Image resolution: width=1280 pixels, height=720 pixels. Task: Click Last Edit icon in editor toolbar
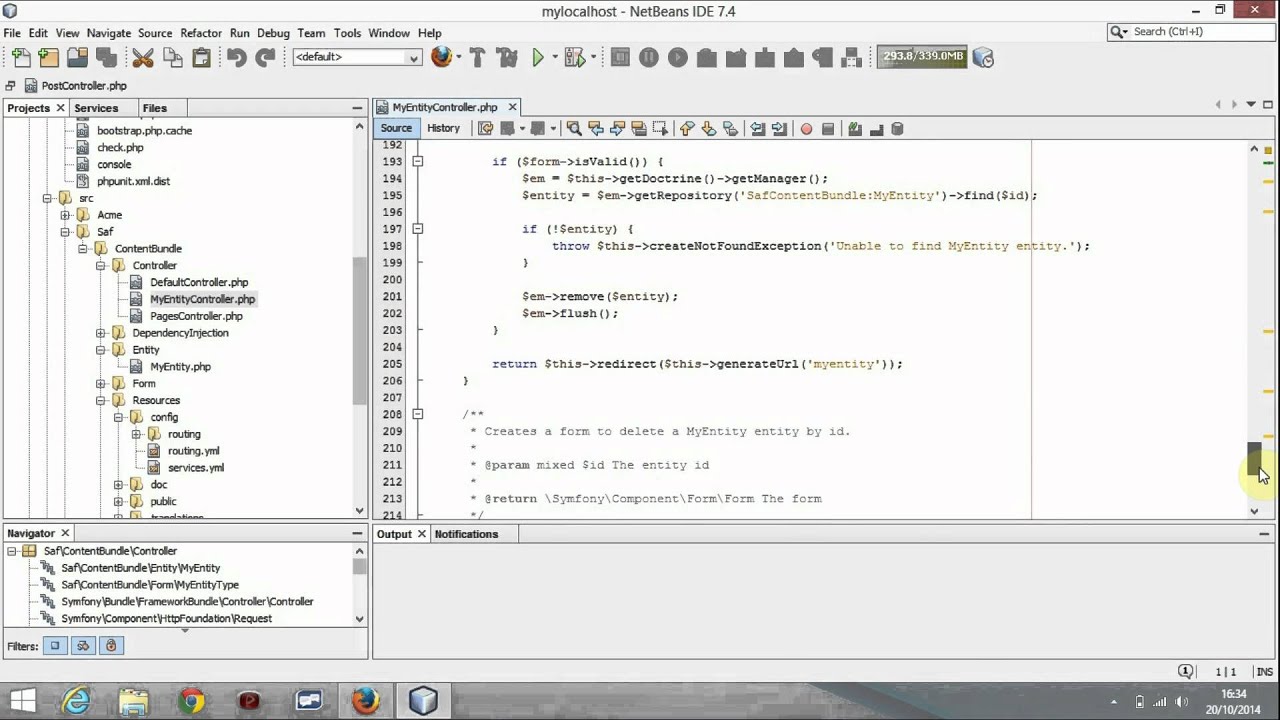point(486,128)
